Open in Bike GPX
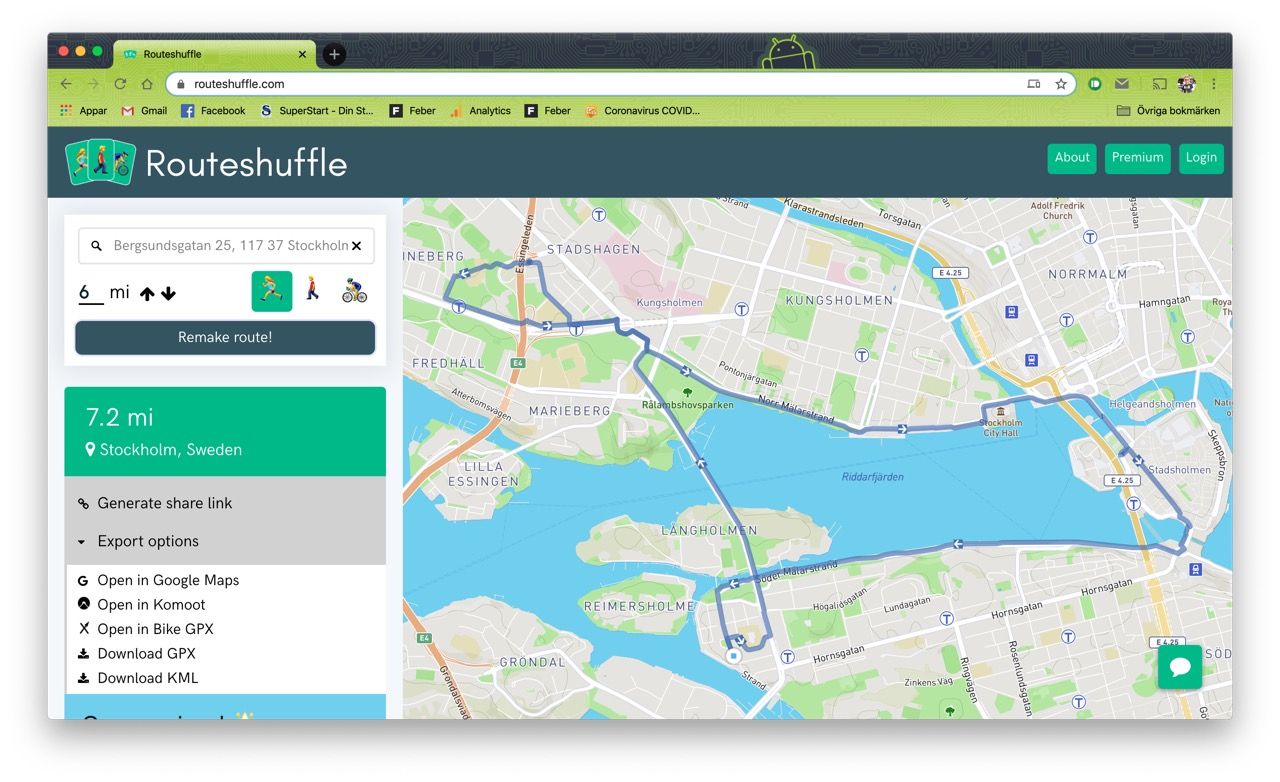This screenshot has width=1280, height=782. (155, 629)
